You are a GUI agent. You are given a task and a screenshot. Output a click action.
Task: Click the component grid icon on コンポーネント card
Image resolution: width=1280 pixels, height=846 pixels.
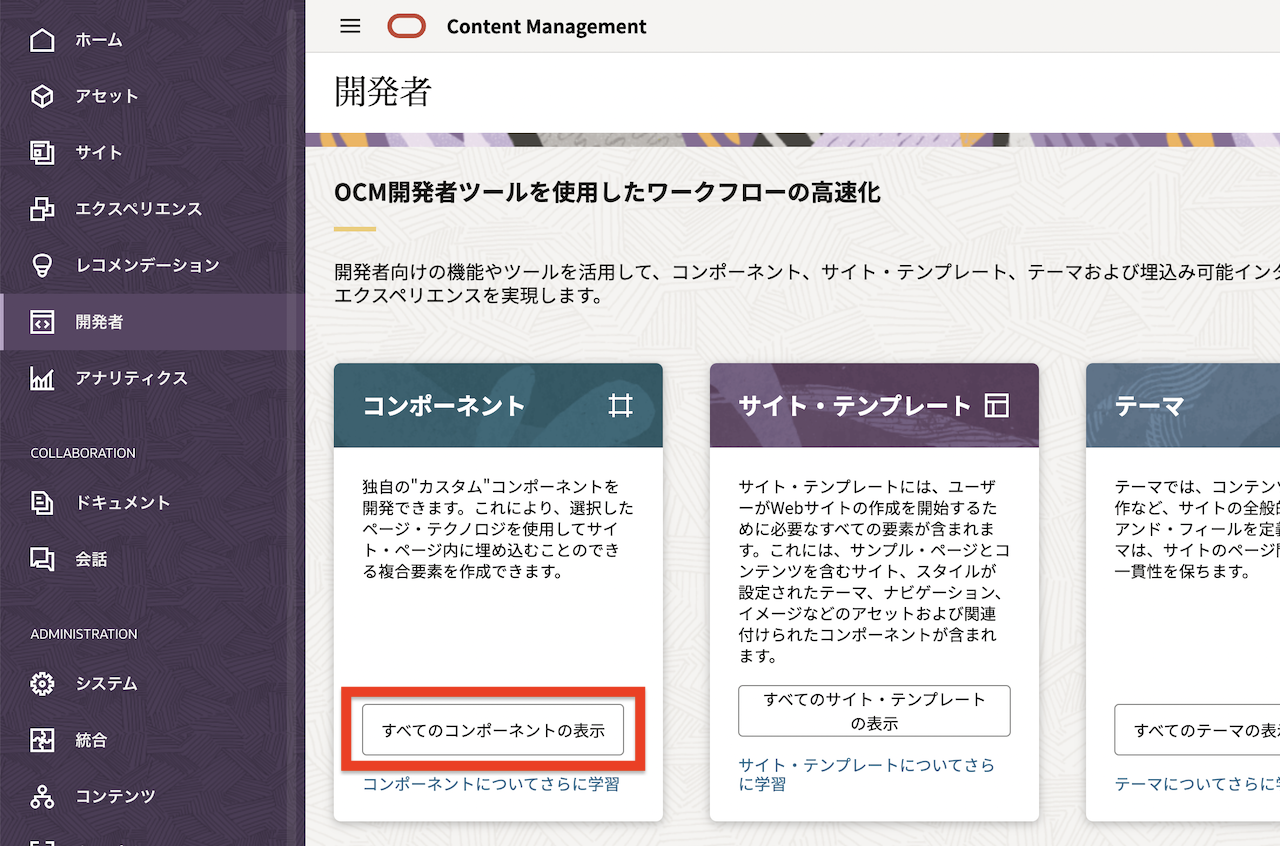pyautogui.click(x=621, y=405)
